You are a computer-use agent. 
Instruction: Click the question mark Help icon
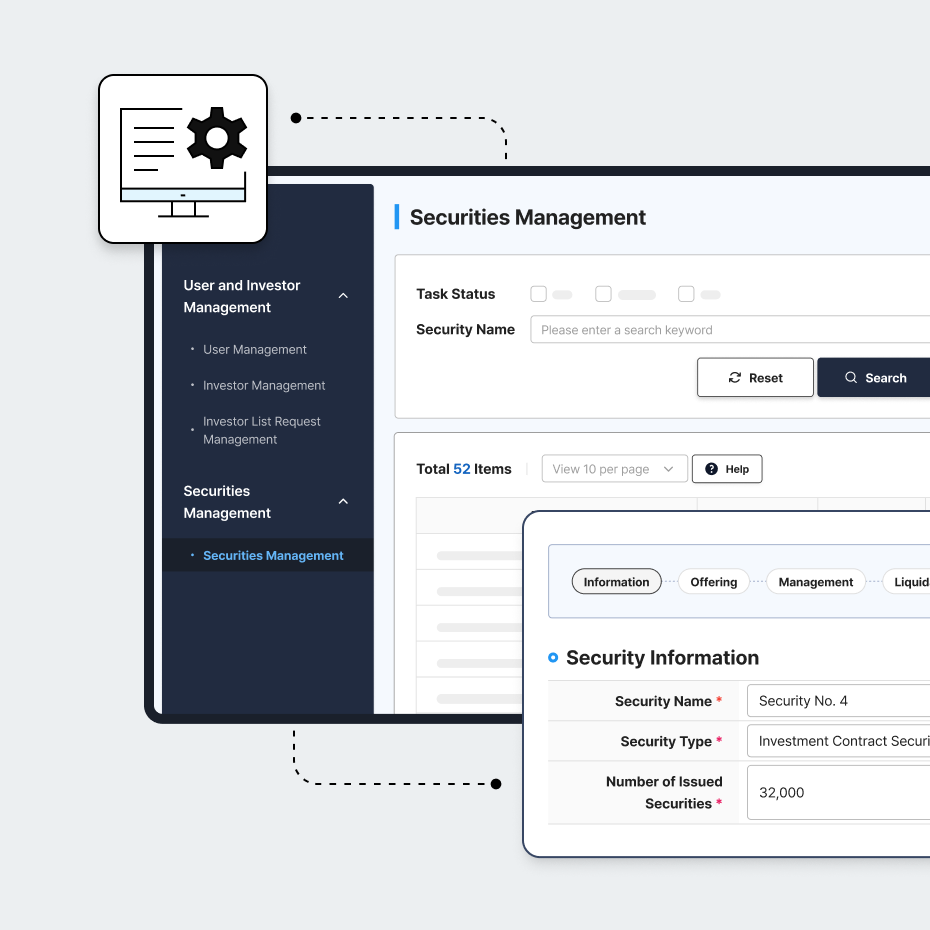click(x=711, y=469)
